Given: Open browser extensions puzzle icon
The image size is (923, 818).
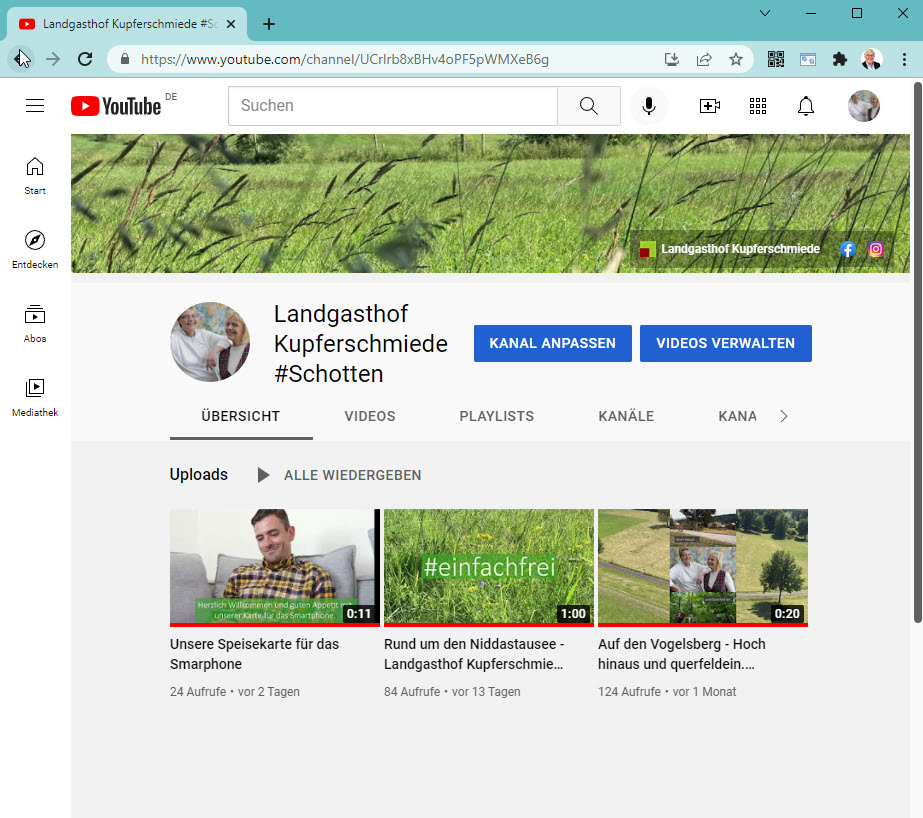Looking at the screenshot, I should coord(839,59).
